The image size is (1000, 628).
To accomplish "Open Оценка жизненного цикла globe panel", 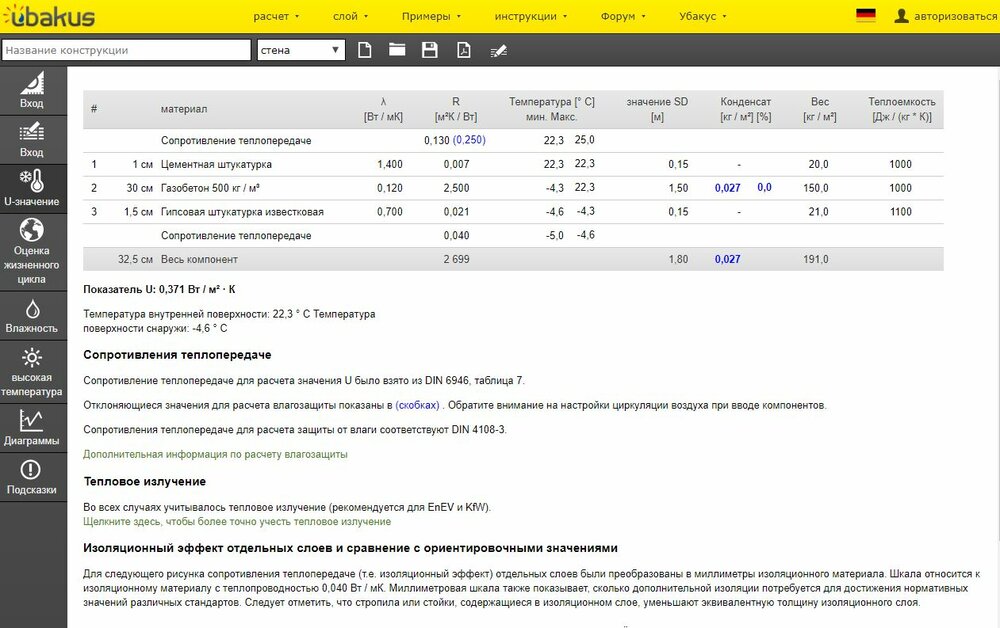I will coord(32,251).
